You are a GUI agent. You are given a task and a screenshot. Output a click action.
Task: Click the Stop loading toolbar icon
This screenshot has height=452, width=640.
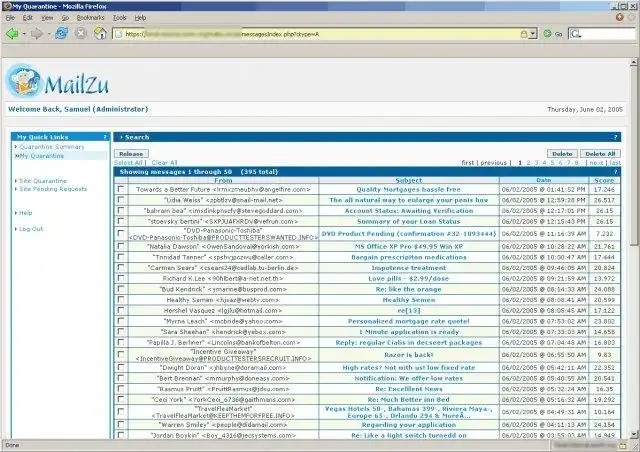pos(81,33)
